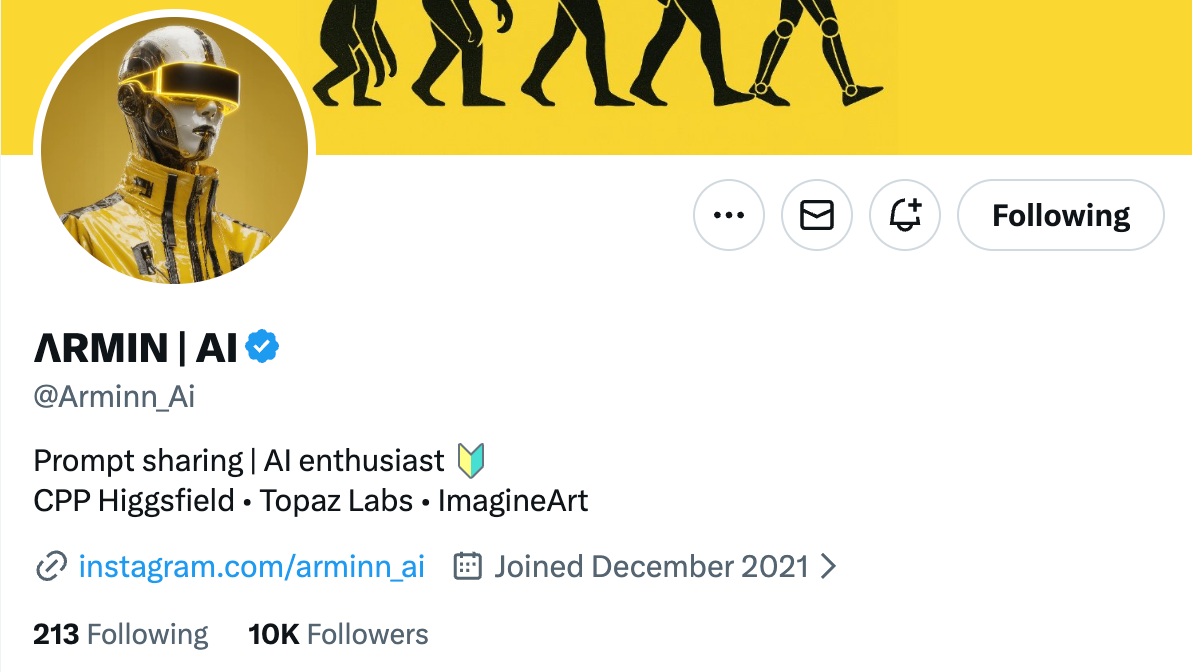The width and height of the screenshot is (1192, 672).
Task: Click the Following button to unfollow
Action: (1060, 215)
